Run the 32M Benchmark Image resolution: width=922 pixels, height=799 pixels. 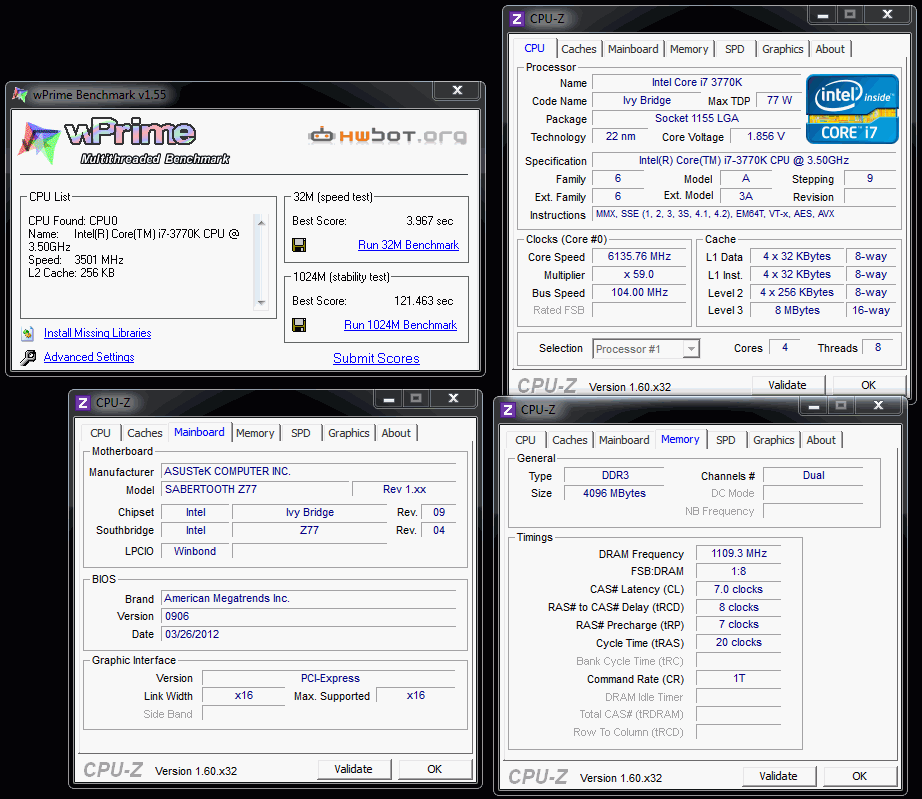[408, 245]
